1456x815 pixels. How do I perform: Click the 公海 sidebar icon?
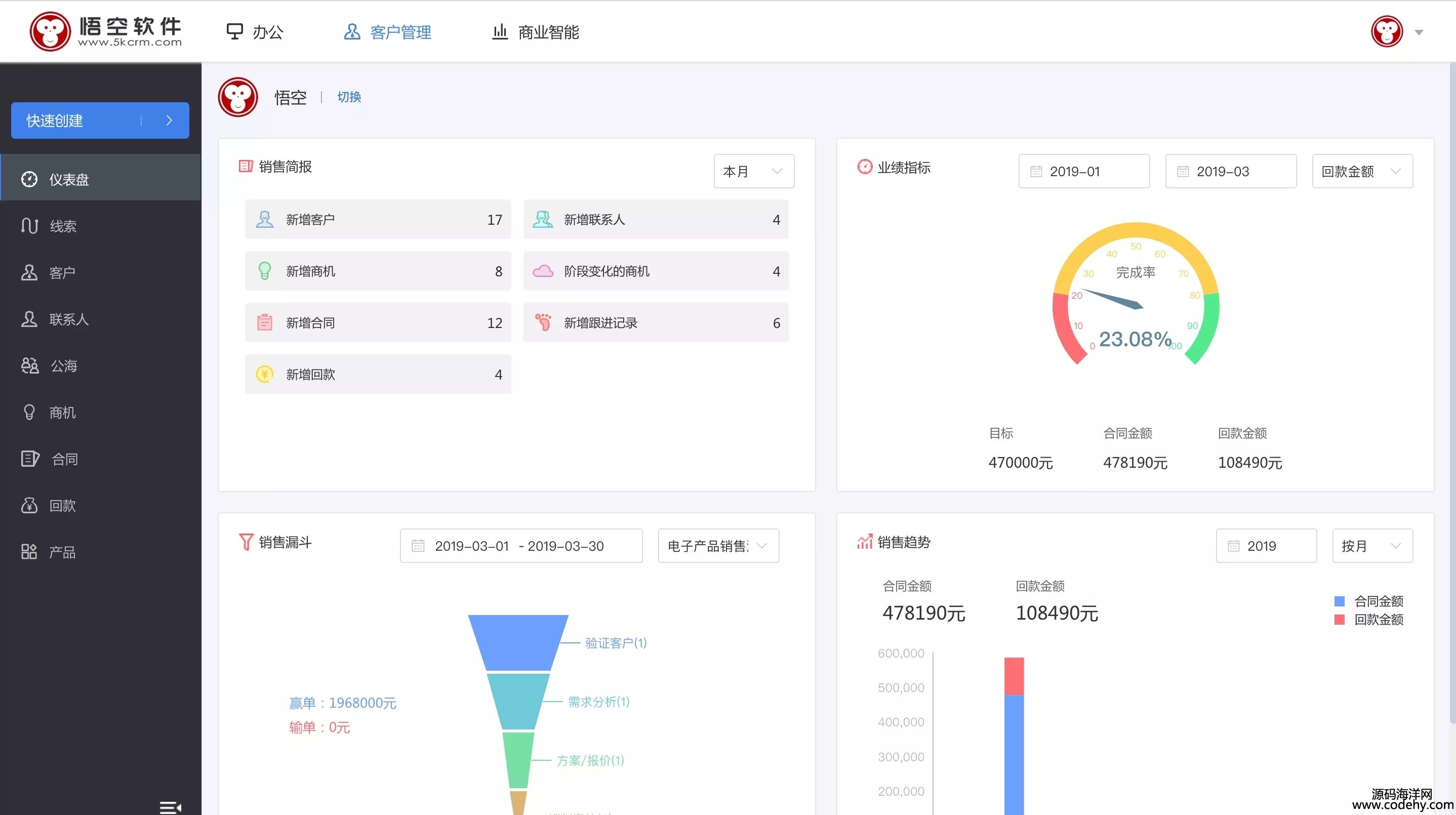tap(30, 366)
